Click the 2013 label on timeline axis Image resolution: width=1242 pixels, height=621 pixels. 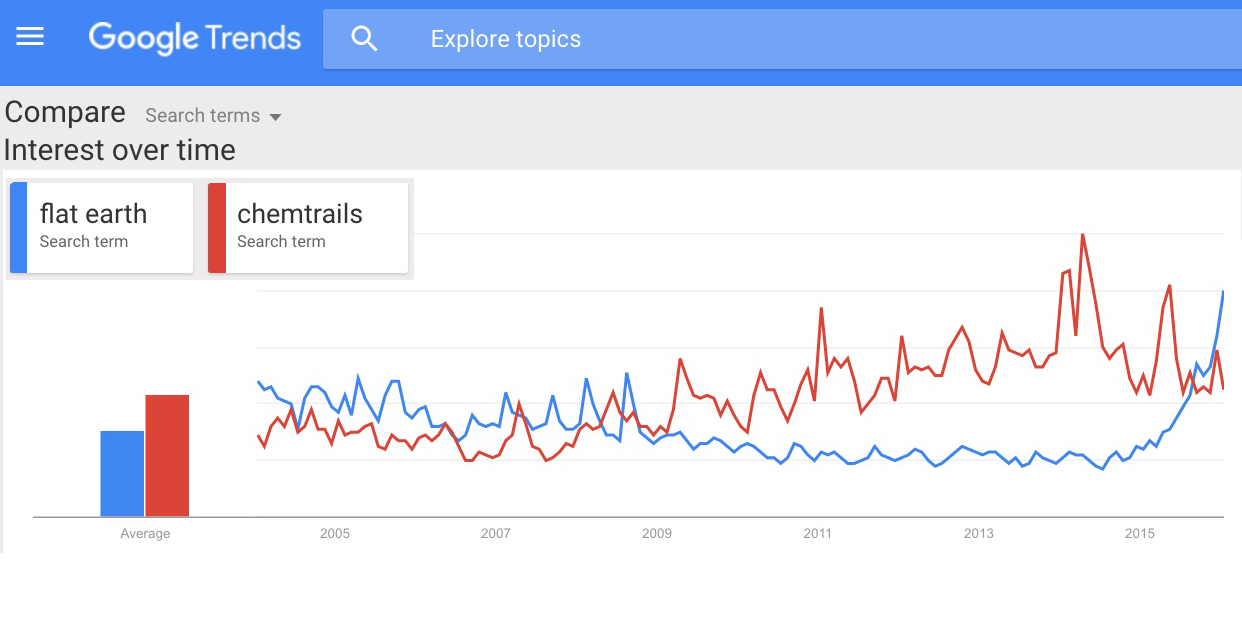(979, 534)
